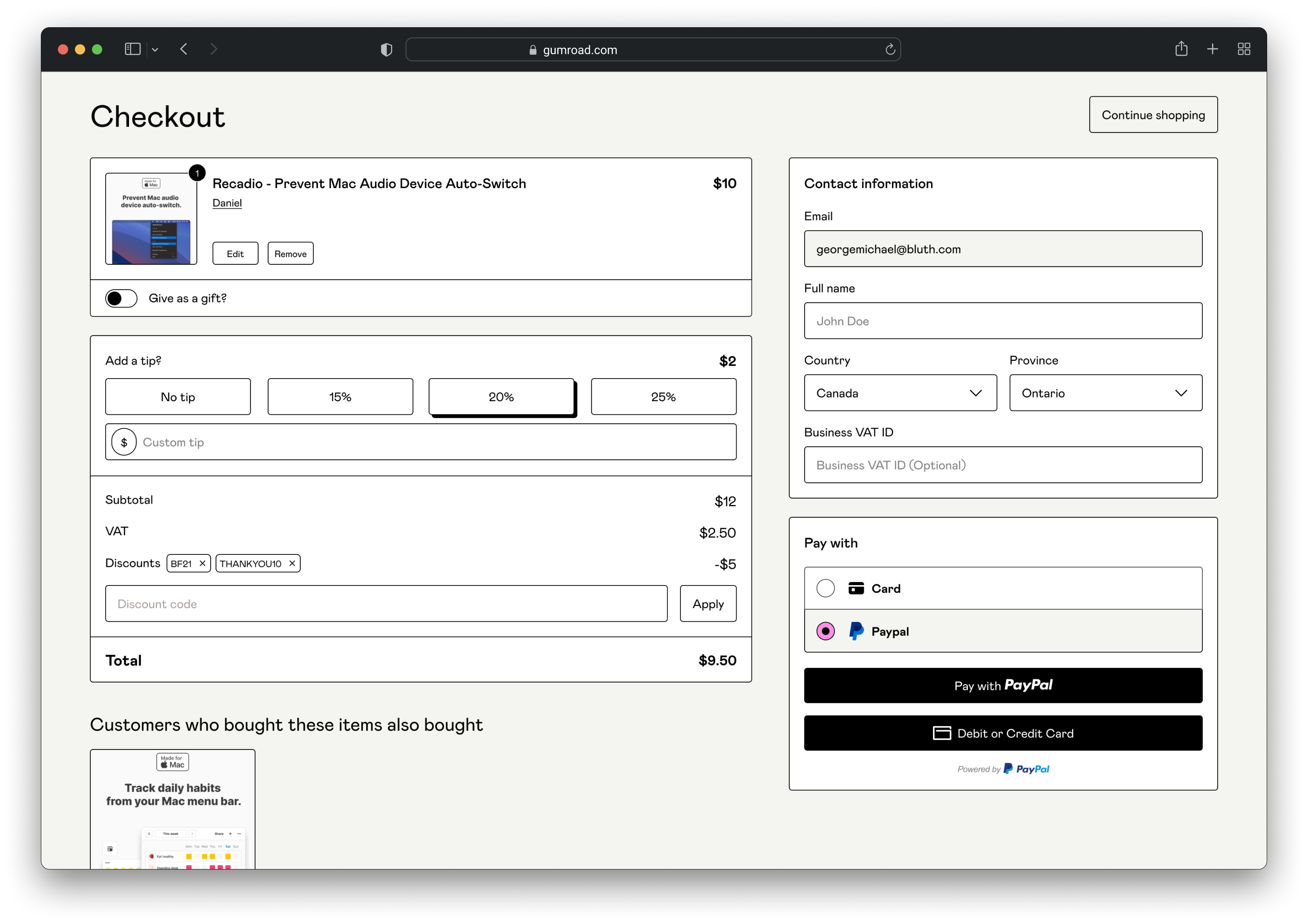Viewport: 1308px width, 924px height.
Task: Expand the Province dropdown showing Ontario
Action: coord(1105,393)
